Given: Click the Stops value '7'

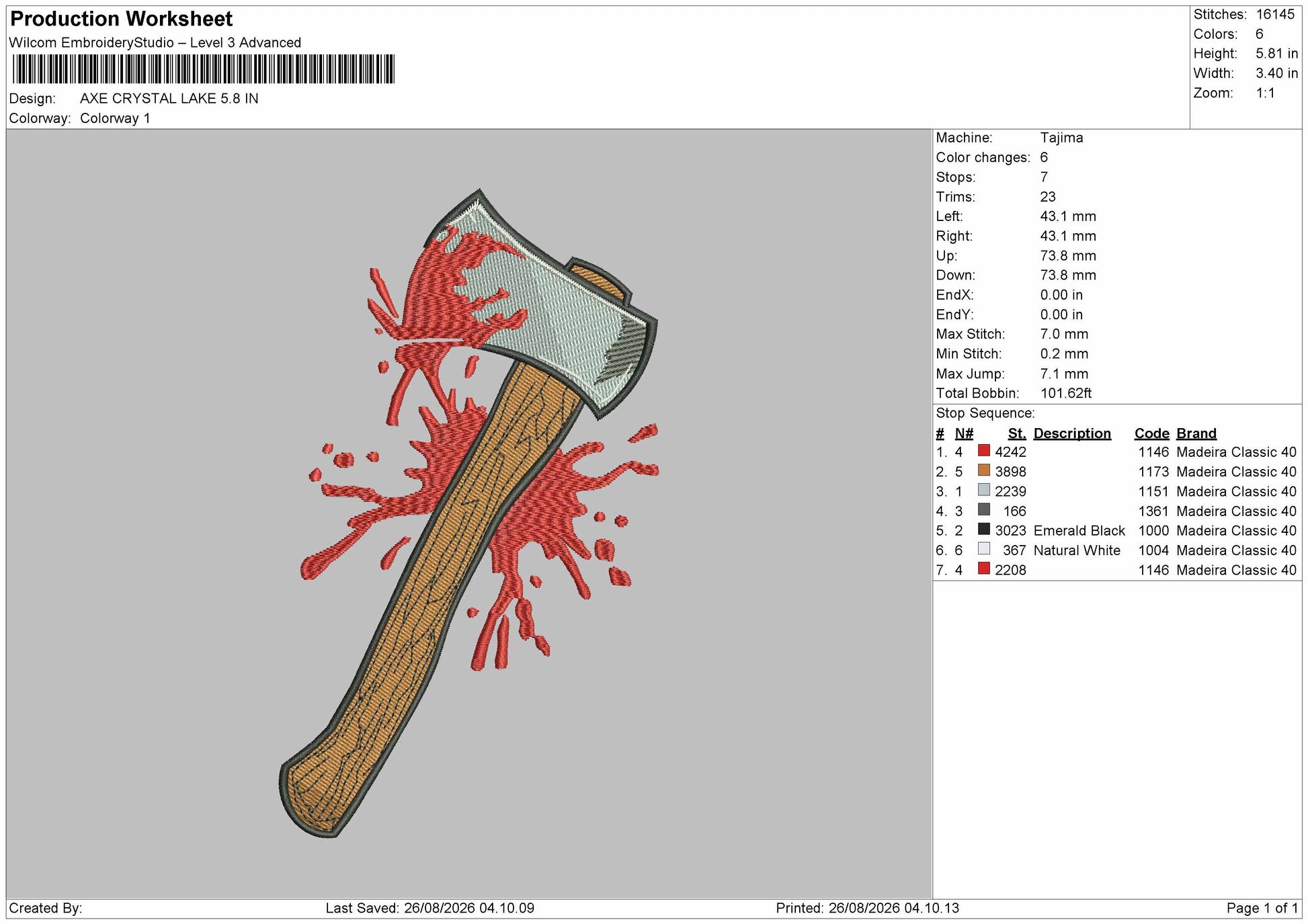Looking at the screenshot, I should [1044, 177].
